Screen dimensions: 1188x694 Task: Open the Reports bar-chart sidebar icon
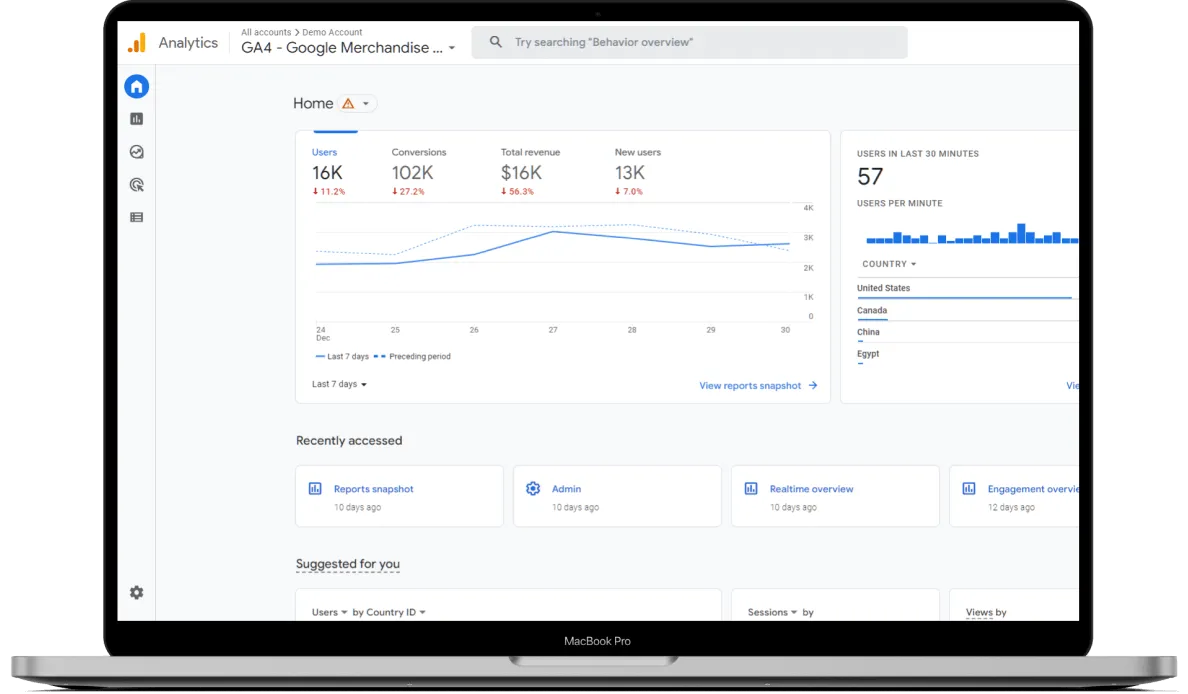[x=136, y=119]
